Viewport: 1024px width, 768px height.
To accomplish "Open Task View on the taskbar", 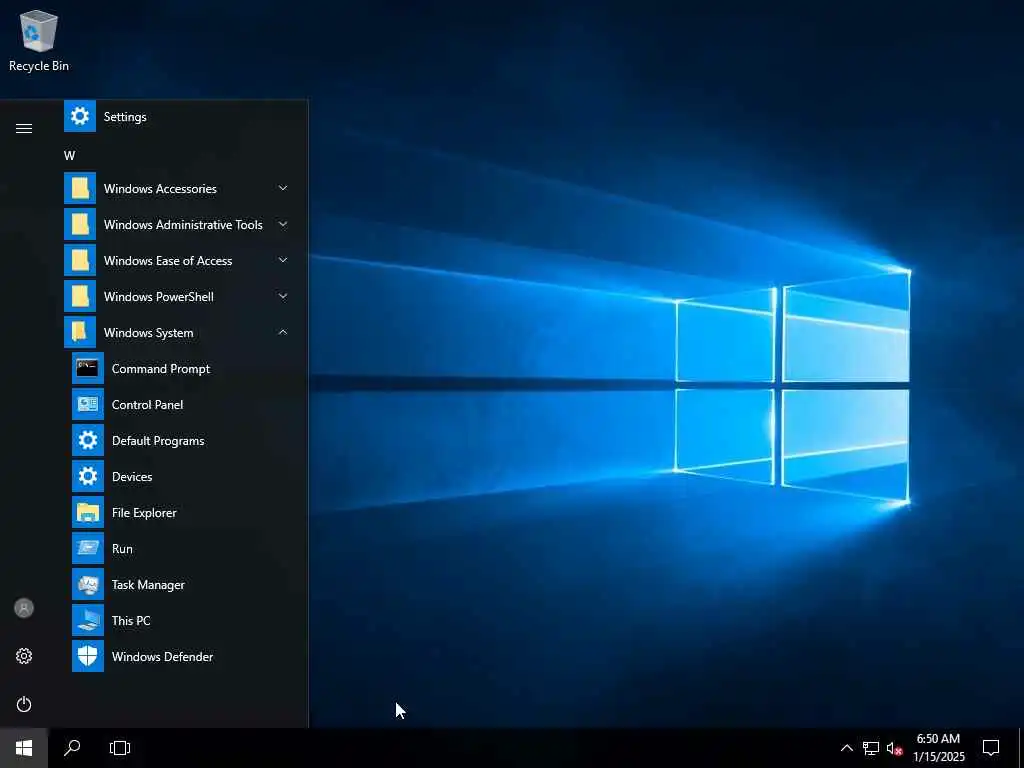I will coord(120,748).
